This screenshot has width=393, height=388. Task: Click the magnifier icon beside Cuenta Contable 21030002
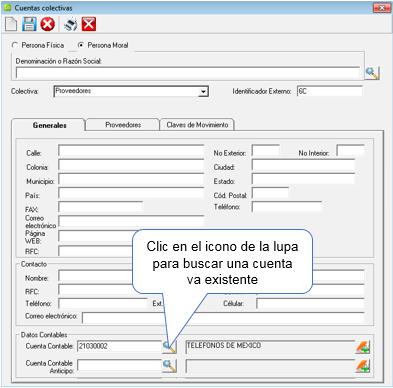[169, 347]
